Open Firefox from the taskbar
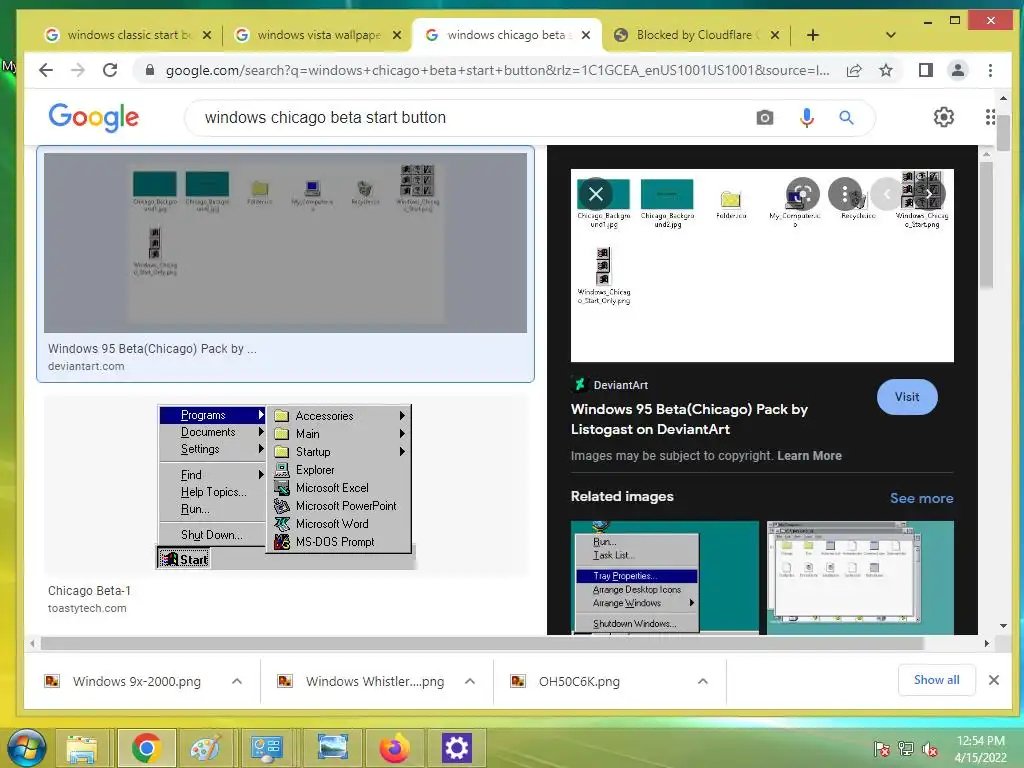Image resolution: width=1024 pixels, height=768 pixels. 394,748
